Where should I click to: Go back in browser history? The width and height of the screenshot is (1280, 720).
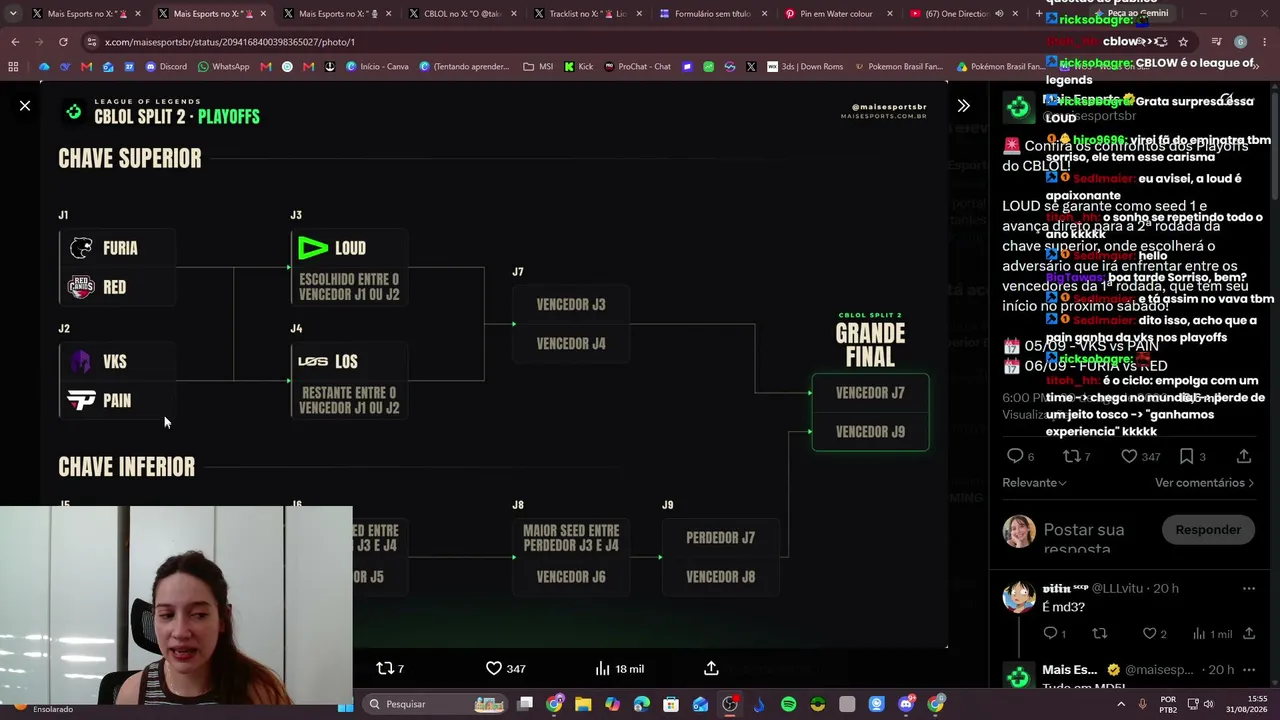(15, 42)
